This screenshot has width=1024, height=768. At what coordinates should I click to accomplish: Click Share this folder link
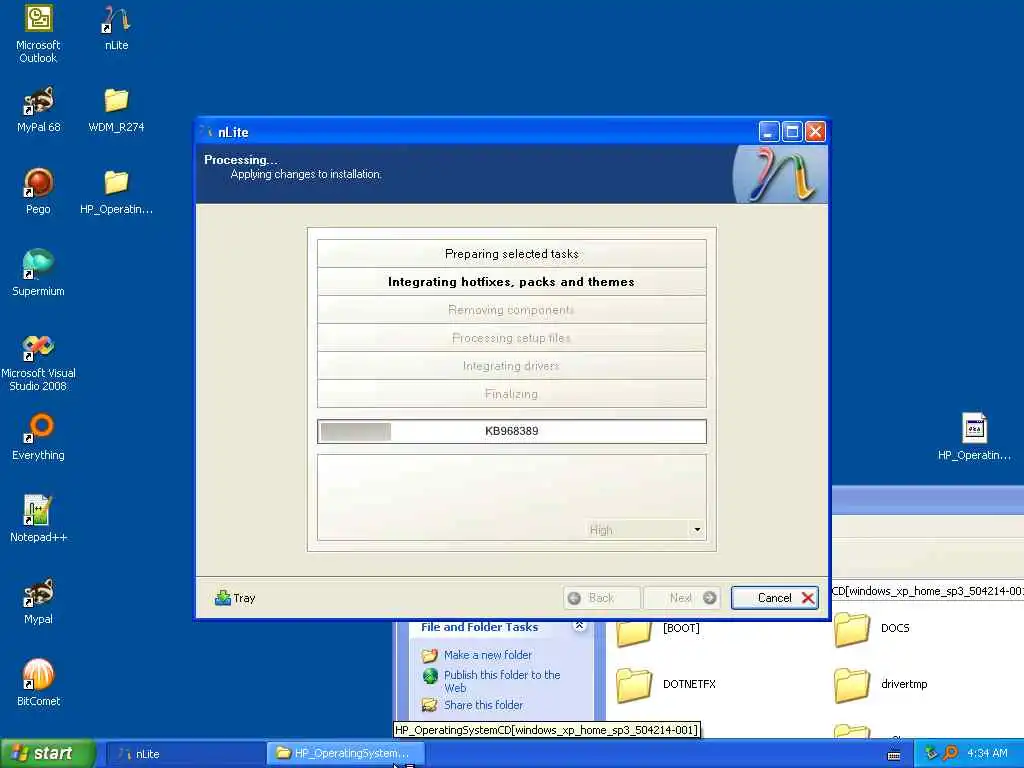pyautogui.click(x=483, y=705)
